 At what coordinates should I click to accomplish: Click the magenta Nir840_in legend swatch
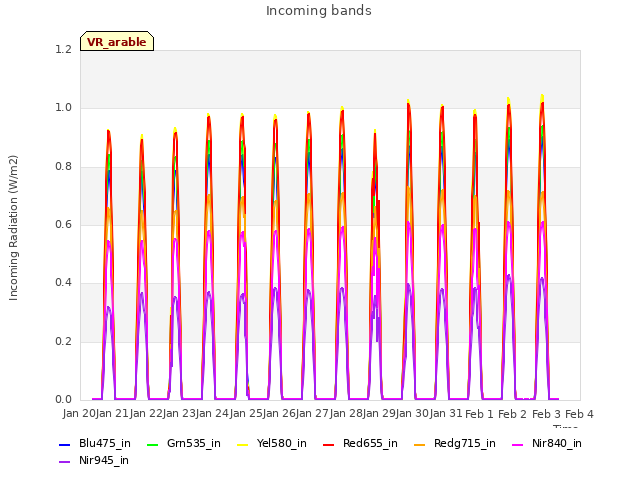point(518,444)
